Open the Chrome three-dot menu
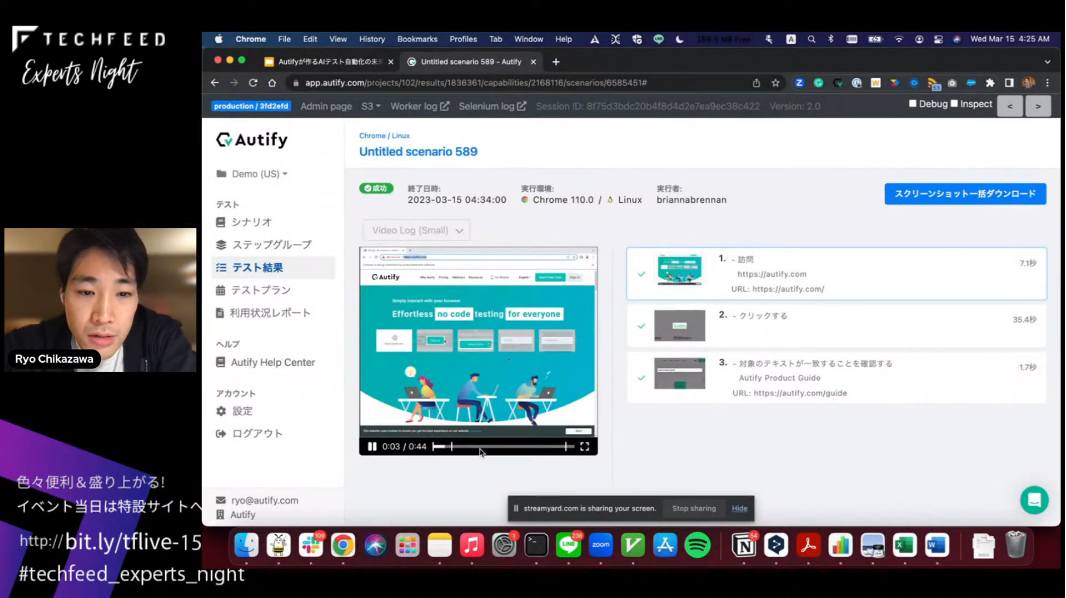 [1048, 83]
